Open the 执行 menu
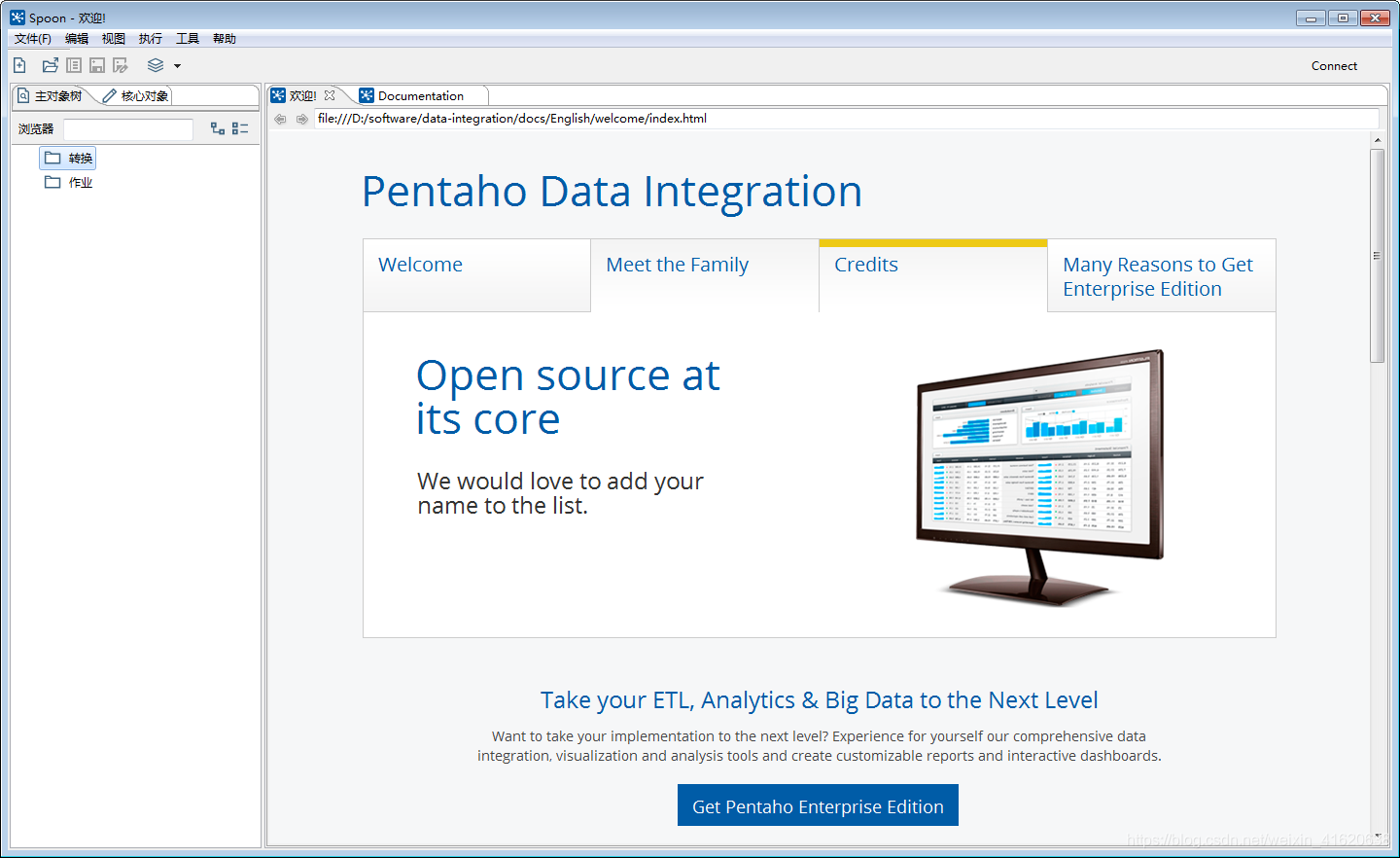Screen dimensions: 1400x858 pyautogui.click(x=151, y=39)
